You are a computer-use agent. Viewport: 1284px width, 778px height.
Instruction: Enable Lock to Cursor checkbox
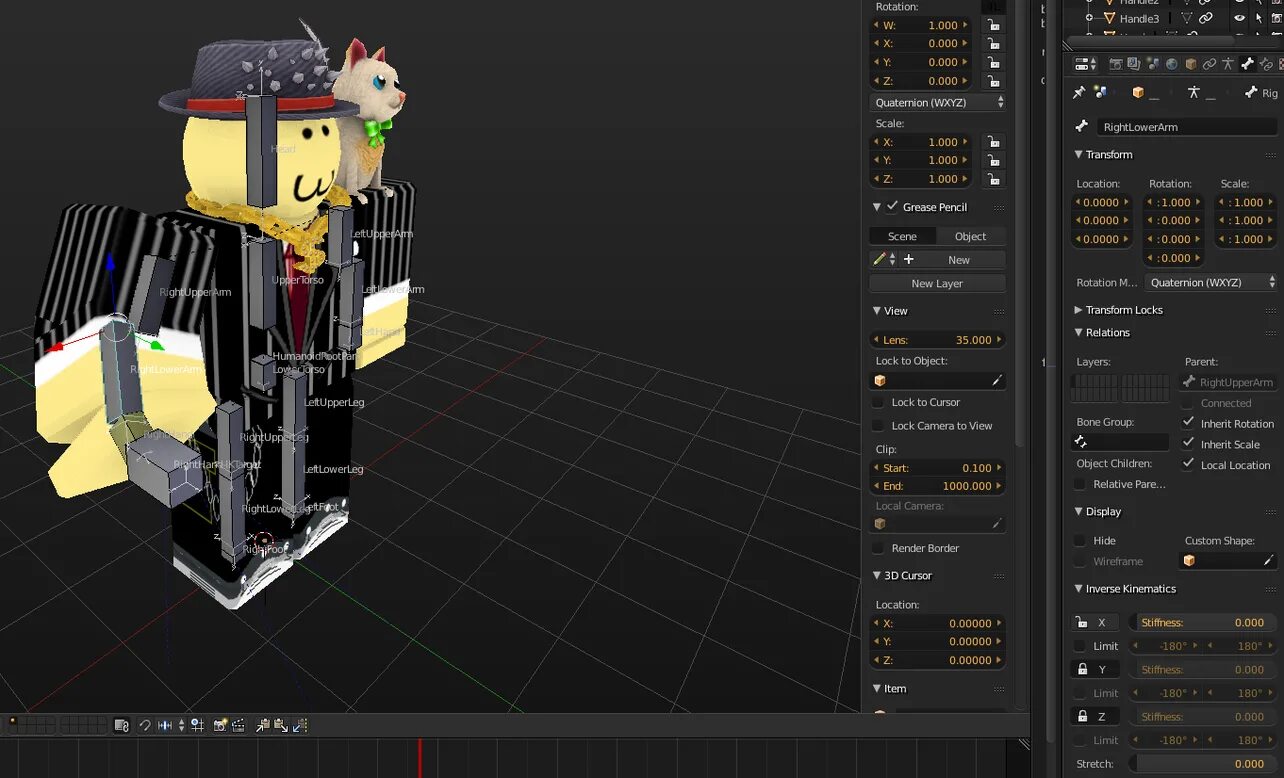tap(878, 402)
